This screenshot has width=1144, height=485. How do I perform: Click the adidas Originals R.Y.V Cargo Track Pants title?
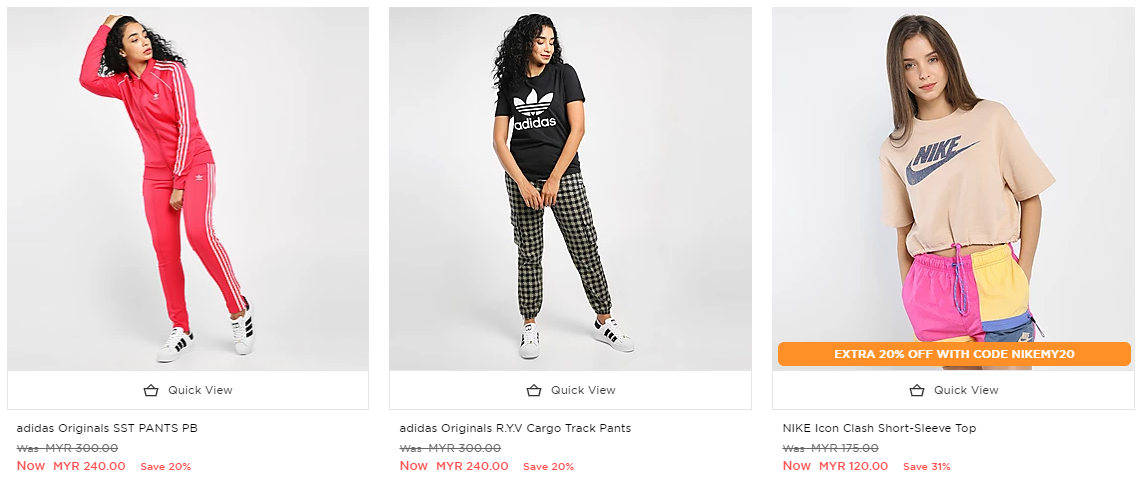[x=515, y=428]
